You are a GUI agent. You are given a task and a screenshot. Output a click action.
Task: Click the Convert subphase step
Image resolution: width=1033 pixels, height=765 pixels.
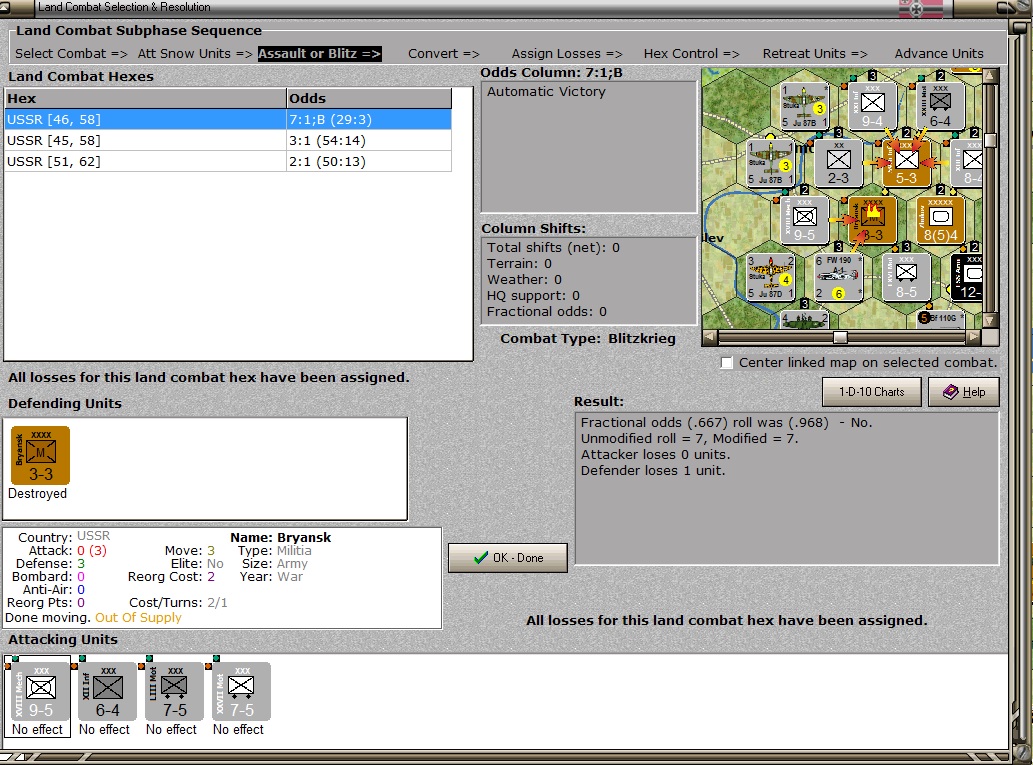(x=443, y=53)
